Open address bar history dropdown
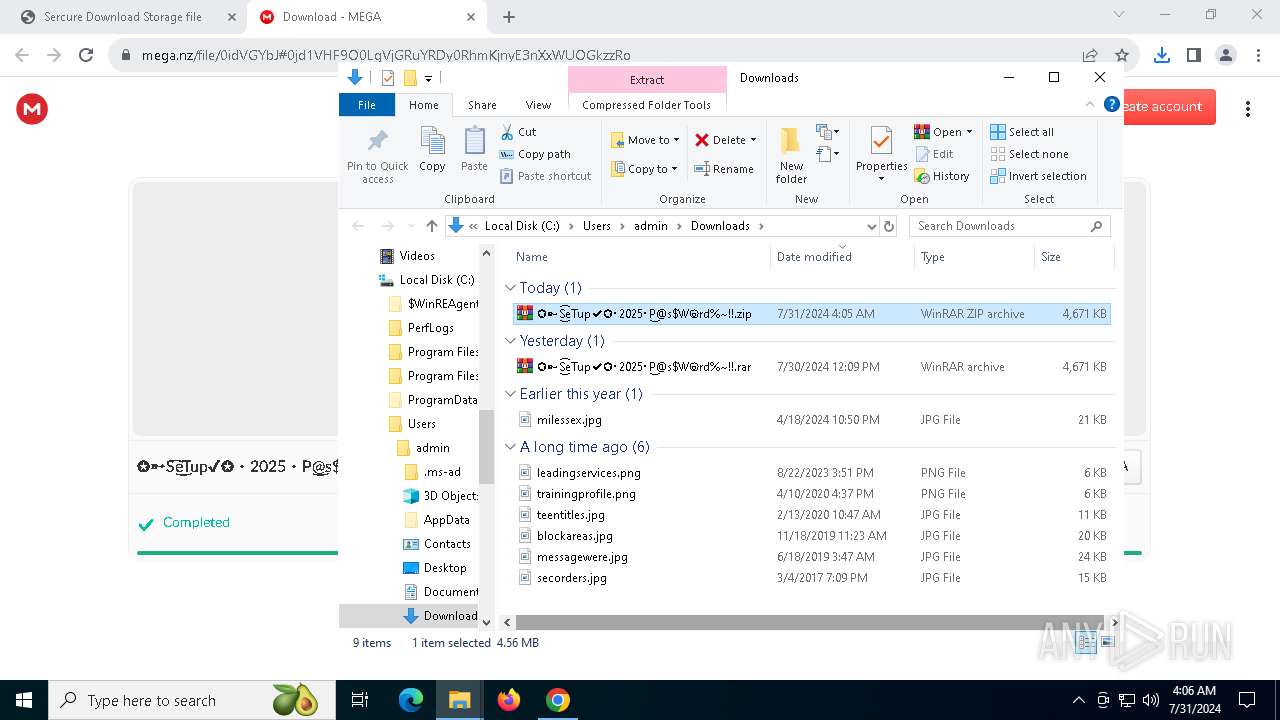This screenshot has width=1280, height=720. [871, 226]
